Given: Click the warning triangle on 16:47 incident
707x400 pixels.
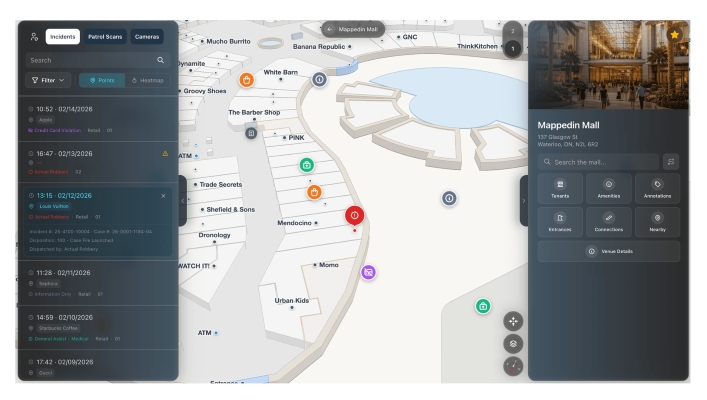Looking at the screenshot, I should click(x=165, y=154).
